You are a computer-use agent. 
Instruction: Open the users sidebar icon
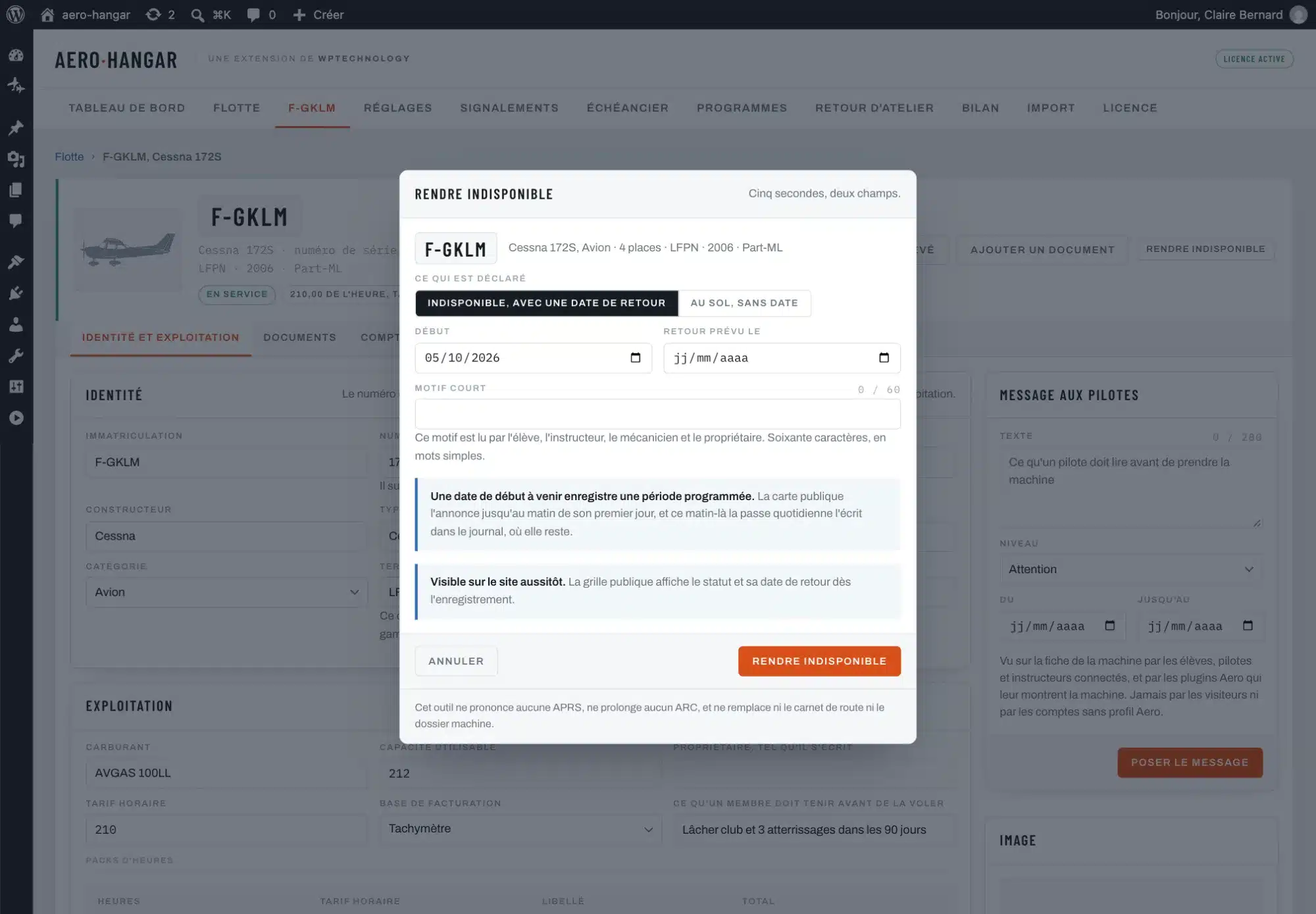(x=16, y=324)
